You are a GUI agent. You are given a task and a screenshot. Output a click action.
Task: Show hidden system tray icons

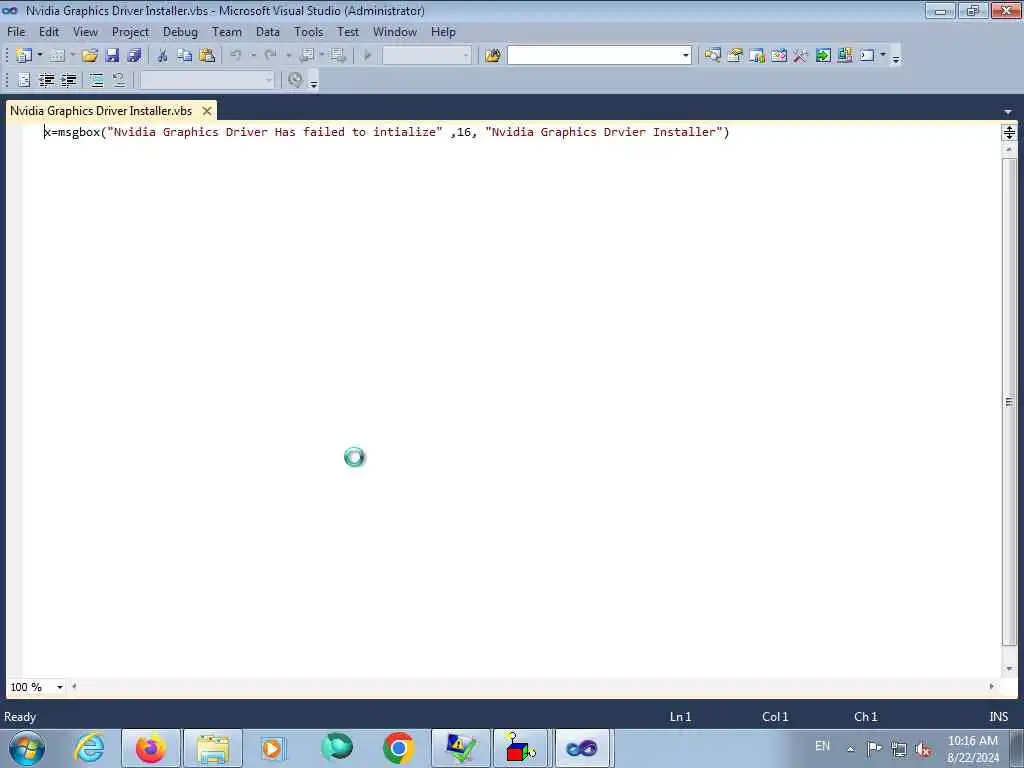(850, 749)
